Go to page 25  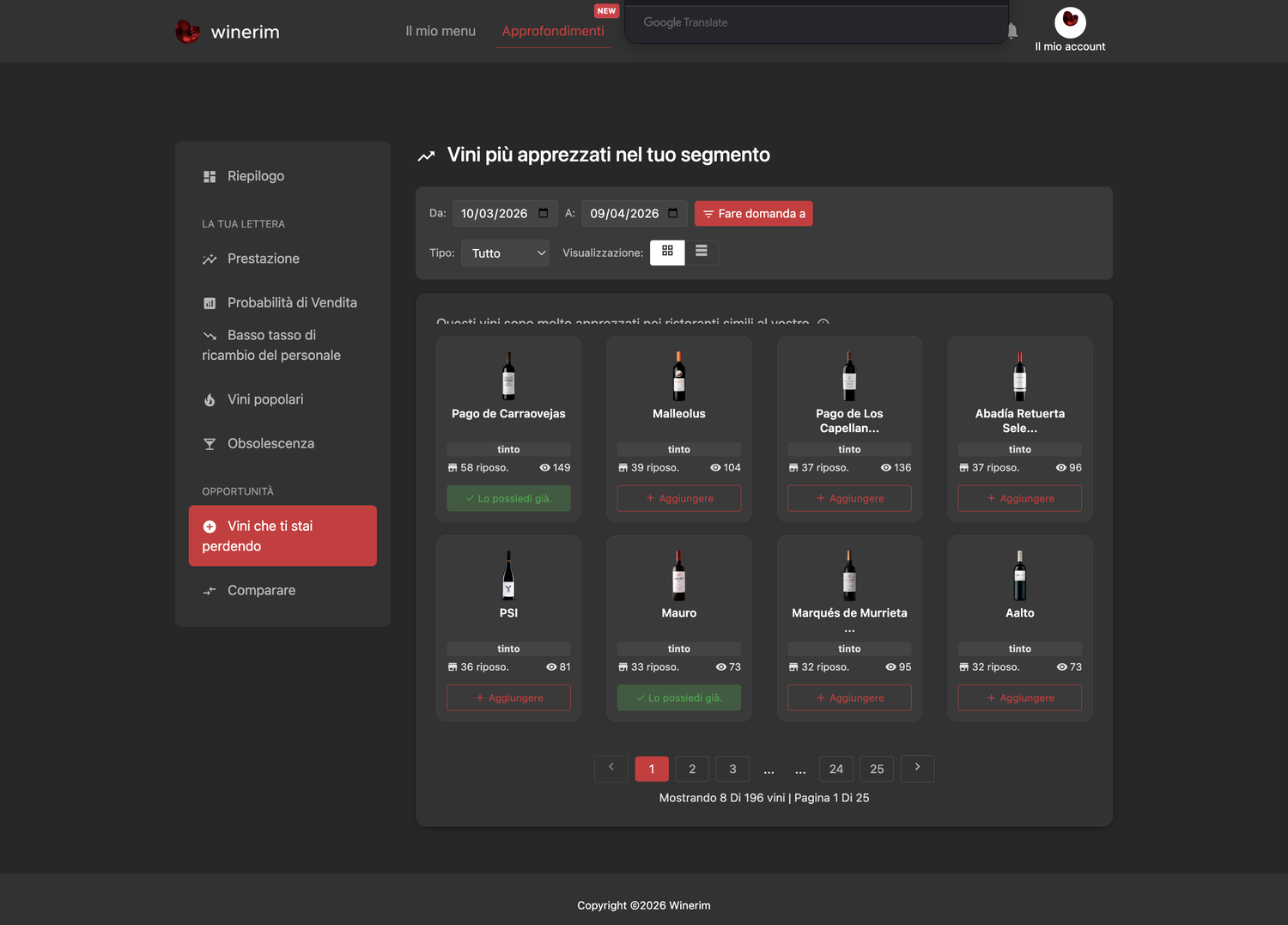(x=877, y=769)
